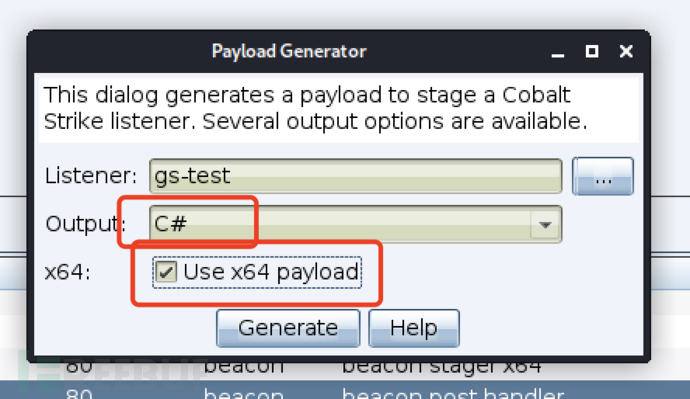Click the Payload Generator title bar

pos(289,51)
